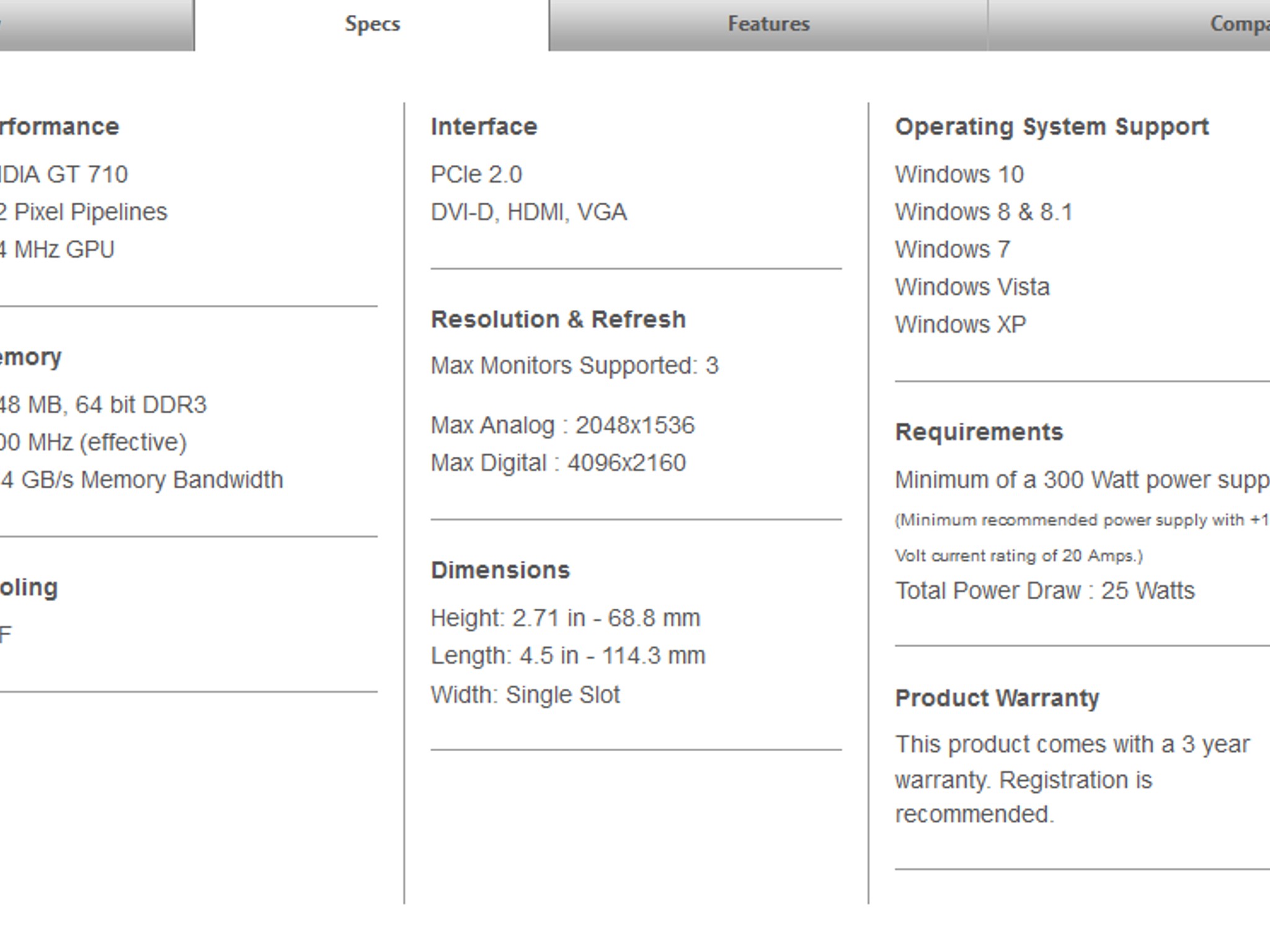
Task: Select the DVI-D, HDMI, VGA line
Action: (529, 213)
